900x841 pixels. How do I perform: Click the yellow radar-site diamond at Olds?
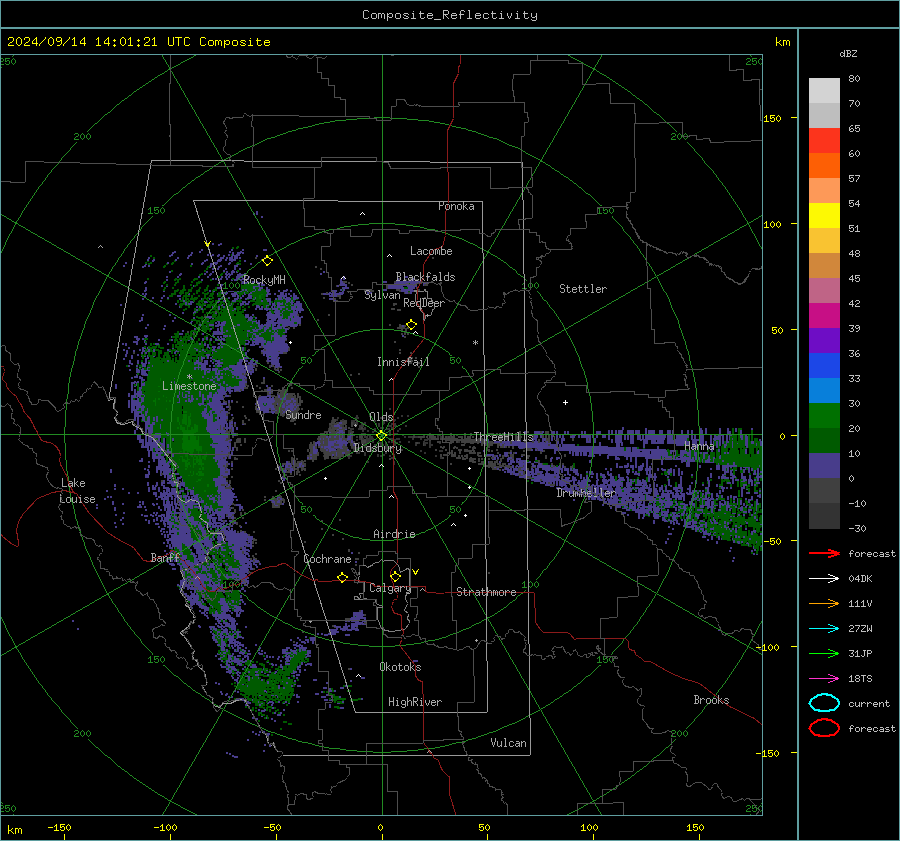click(381, 436)
